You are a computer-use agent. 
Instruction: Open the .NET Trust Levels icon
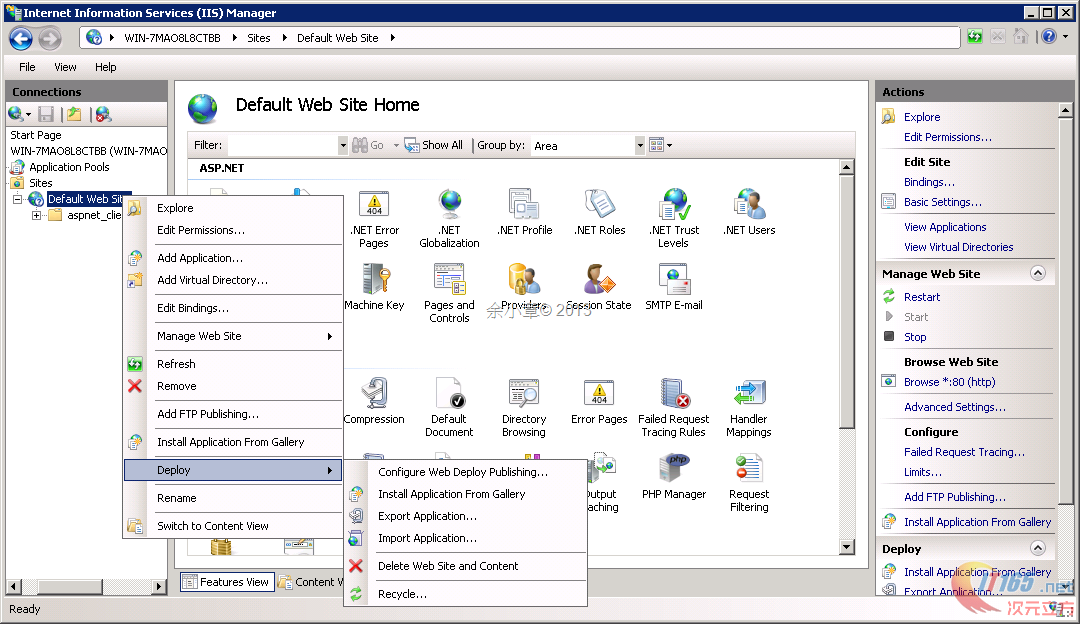click(674, 205)
